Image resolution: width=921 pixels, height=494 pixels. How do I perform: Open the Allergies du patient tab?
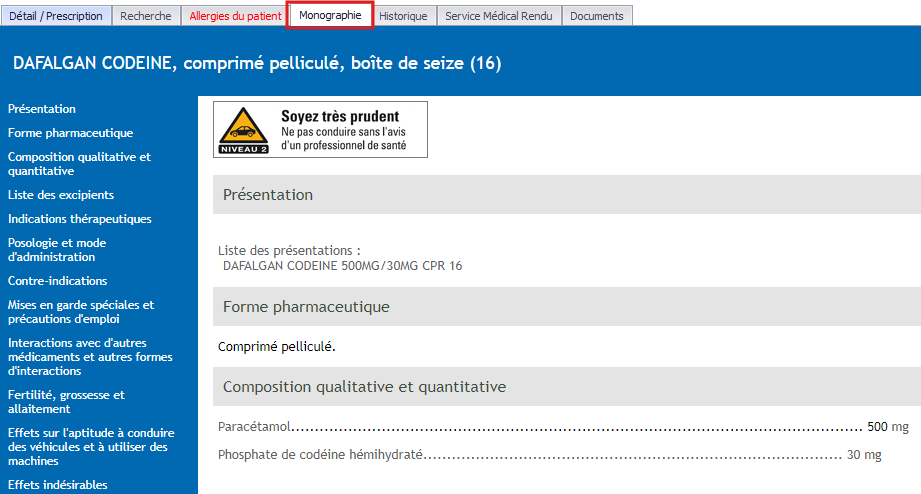coord(235,16)
